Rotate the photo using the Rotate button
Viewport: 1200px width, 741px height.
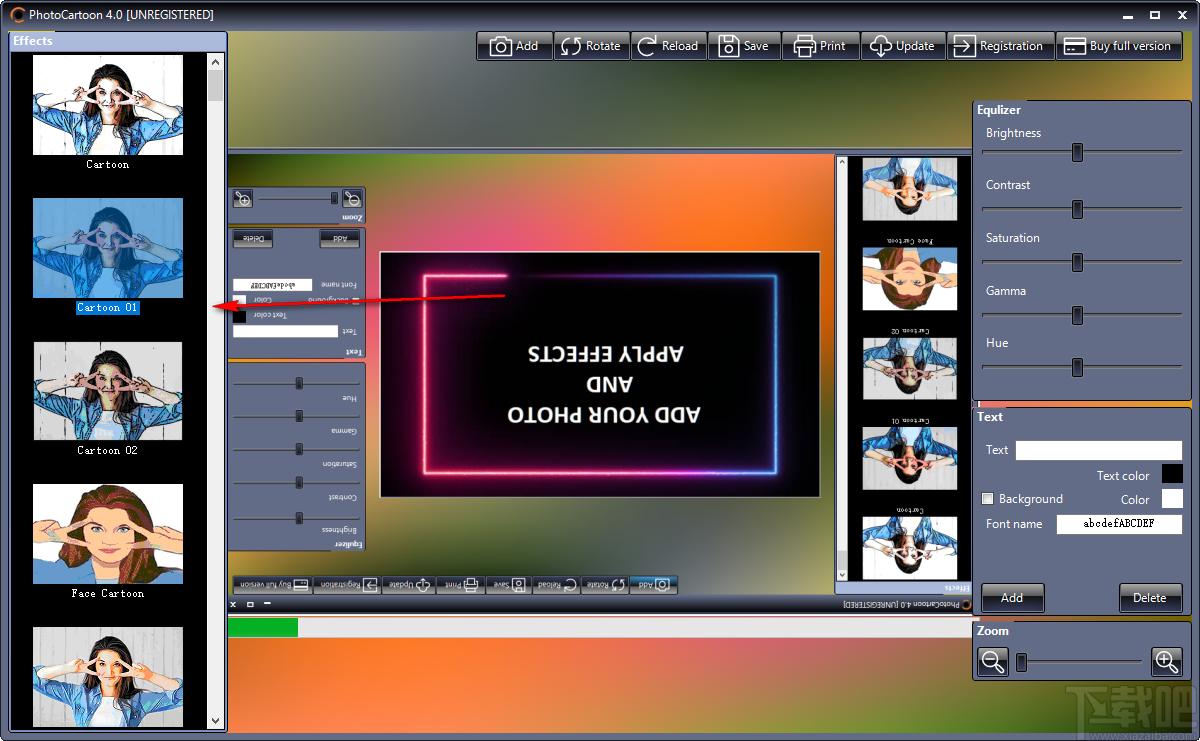(x=591, y=46)
